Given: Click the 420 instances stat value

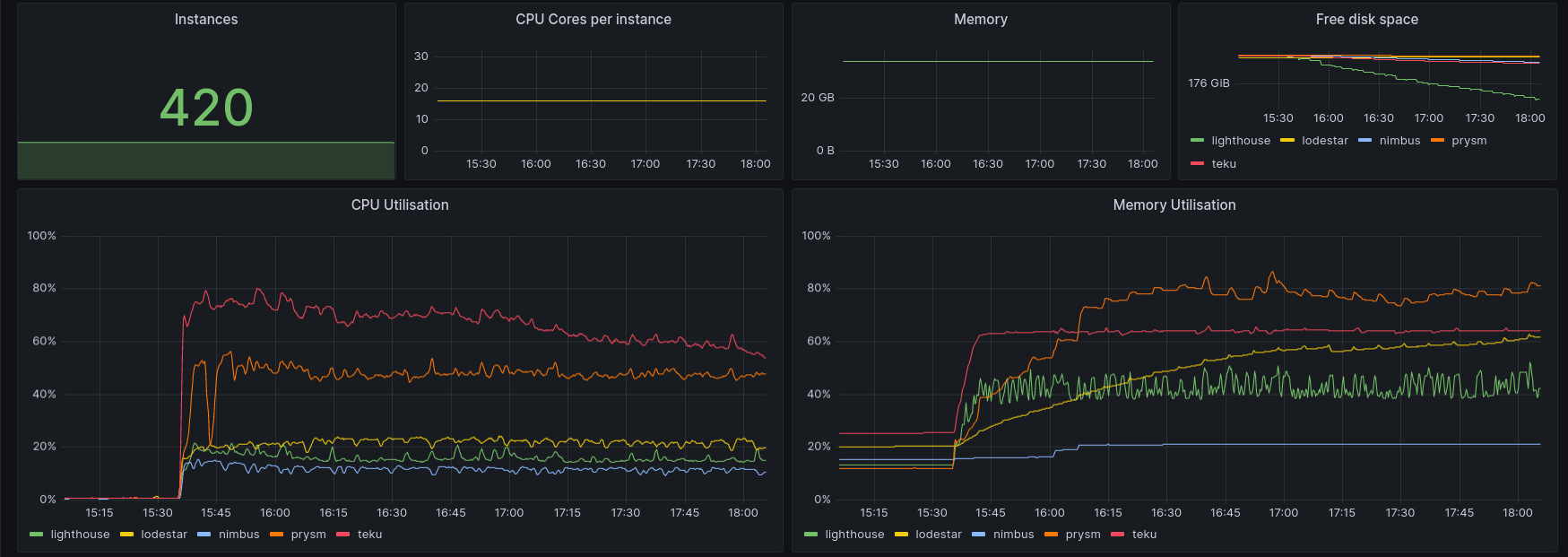Looking at the screenshot, I should point(206,108).
